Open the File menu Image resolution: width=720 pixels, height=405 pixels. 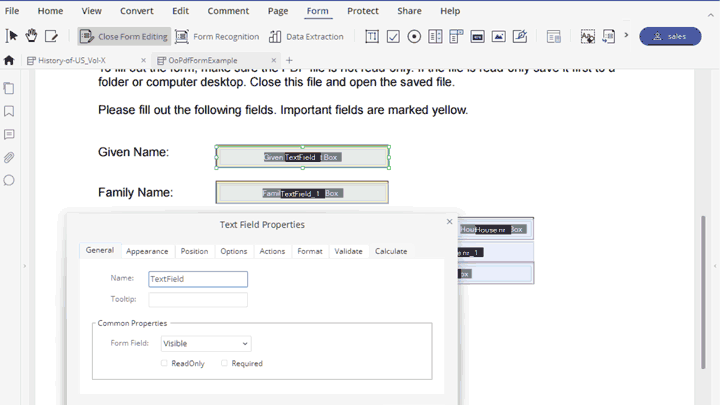click(12, 11)
